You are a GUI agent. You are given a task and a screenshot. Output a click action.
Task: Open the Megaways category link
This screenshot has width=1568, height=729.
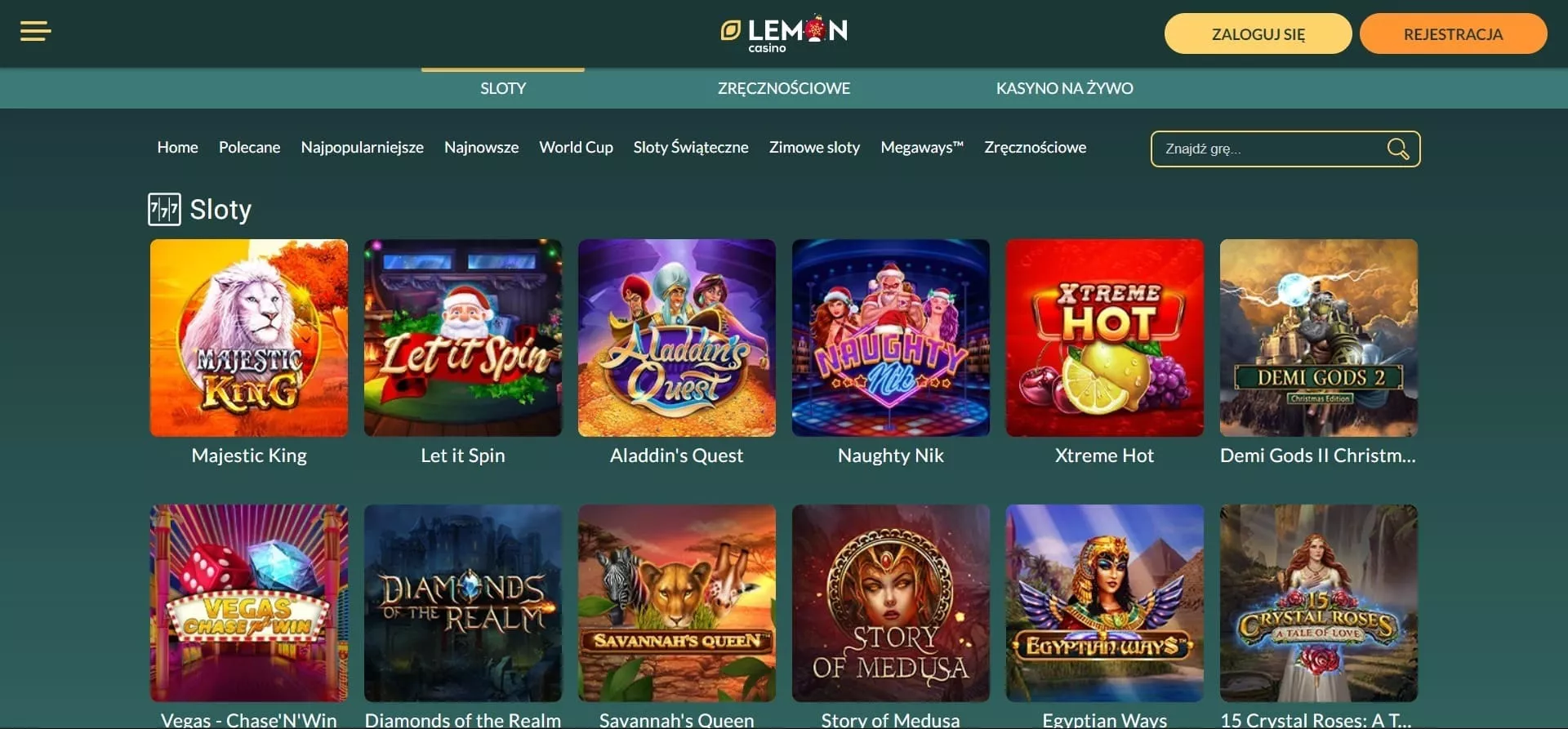[x=922, y=148]
